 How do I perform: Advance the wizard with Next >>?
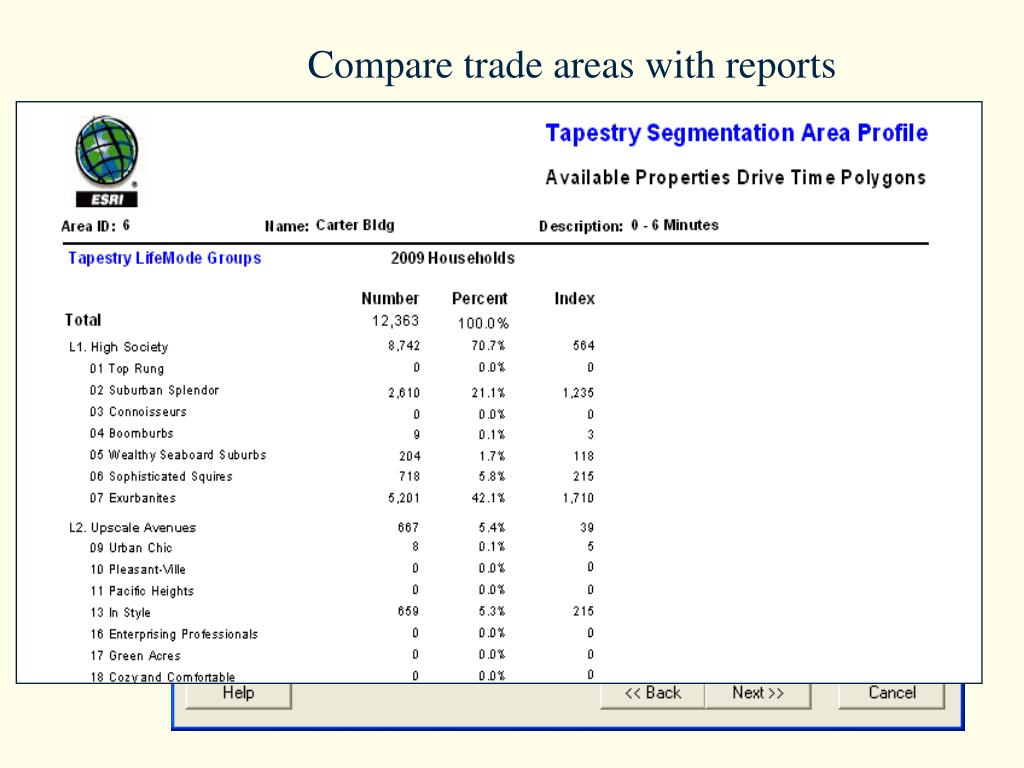pos(758,695)
